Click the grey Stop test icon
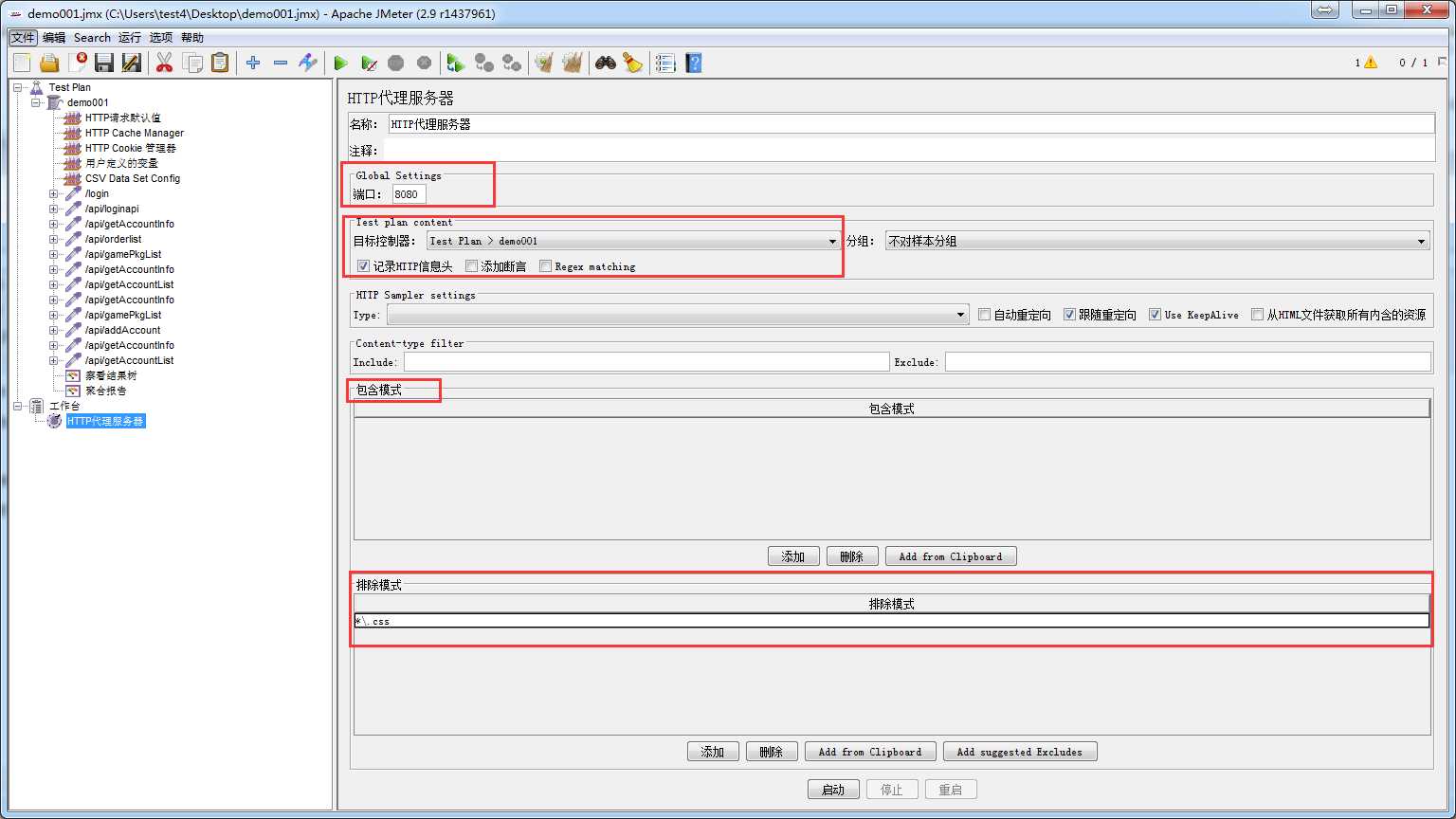Image resolution: width=1456 pixels, height=819 pixels. click(x=396, y=63)
